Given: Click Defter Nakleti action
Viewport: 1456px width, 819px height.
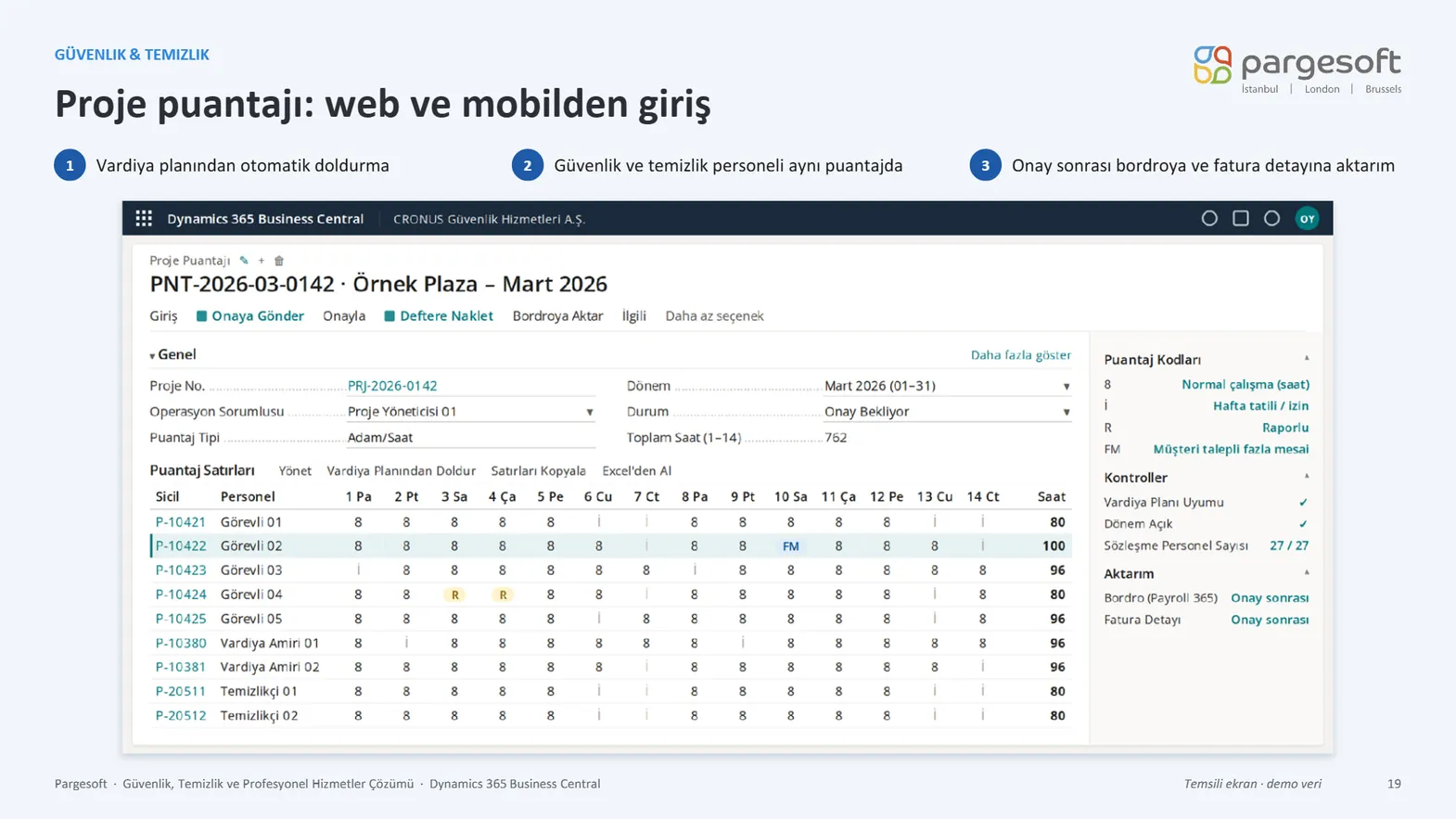Looking at the screenshot, I should [x=439, y=316].
